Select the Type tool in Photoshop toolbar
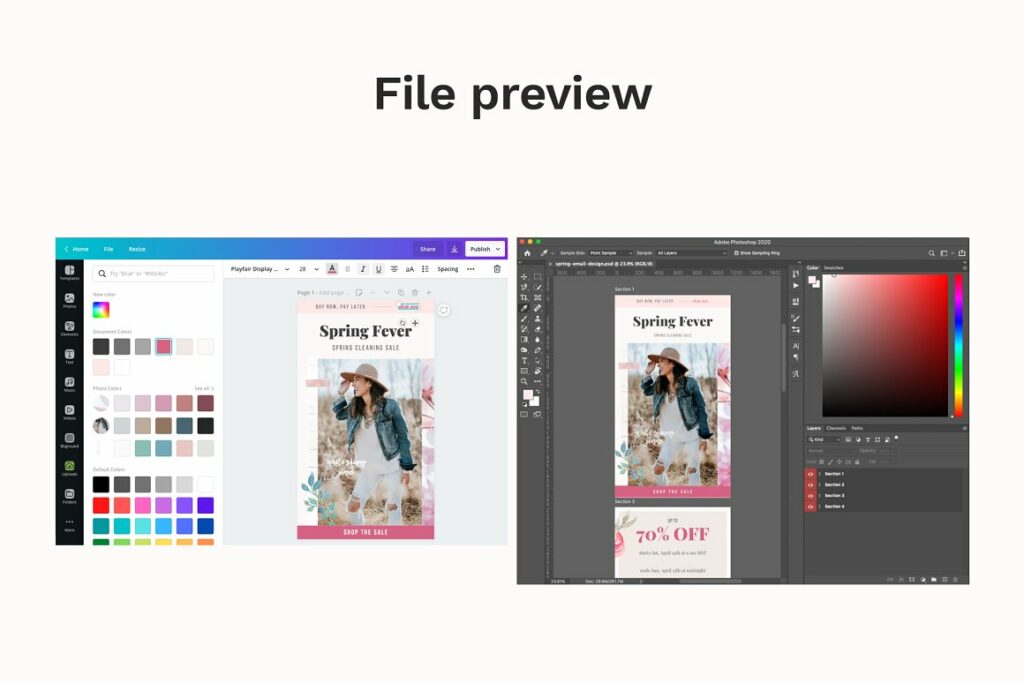 pos(524,360)
